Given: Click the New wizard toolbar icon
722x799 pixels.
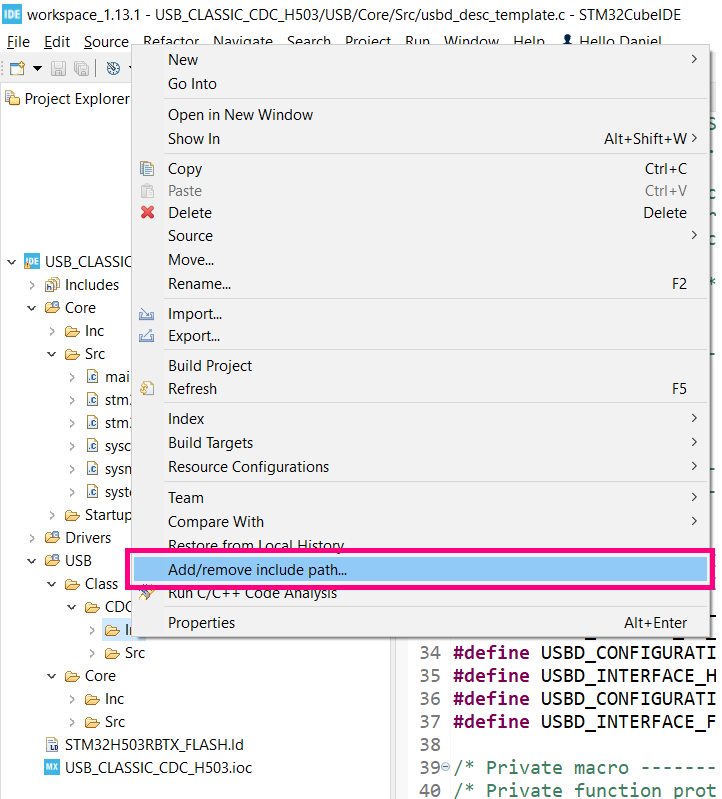Looking at the screenshot, I should pyautogui.click(x=17, y=68).
